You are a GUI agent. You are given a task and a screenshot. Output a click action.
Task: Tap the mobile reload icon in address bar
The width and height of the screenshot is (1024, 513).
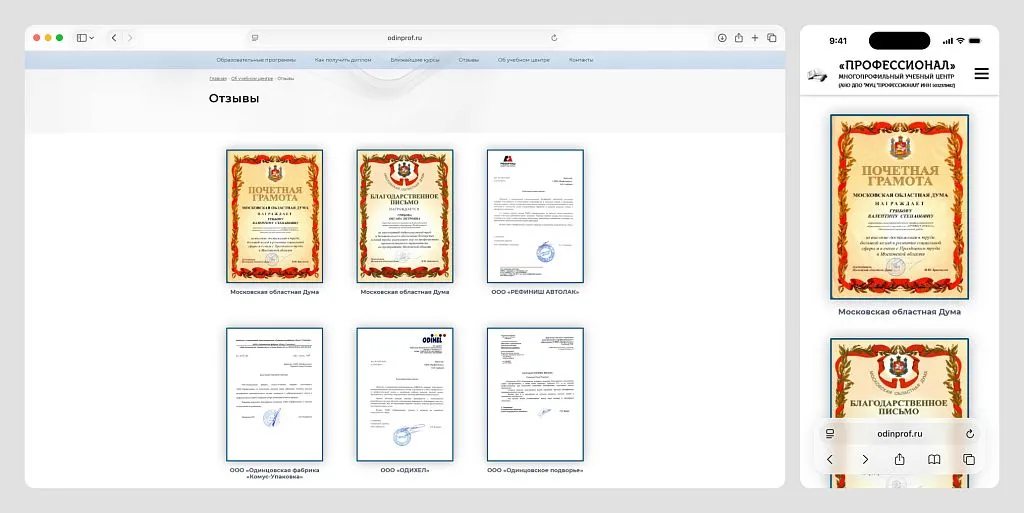click(x=969, y=434)
